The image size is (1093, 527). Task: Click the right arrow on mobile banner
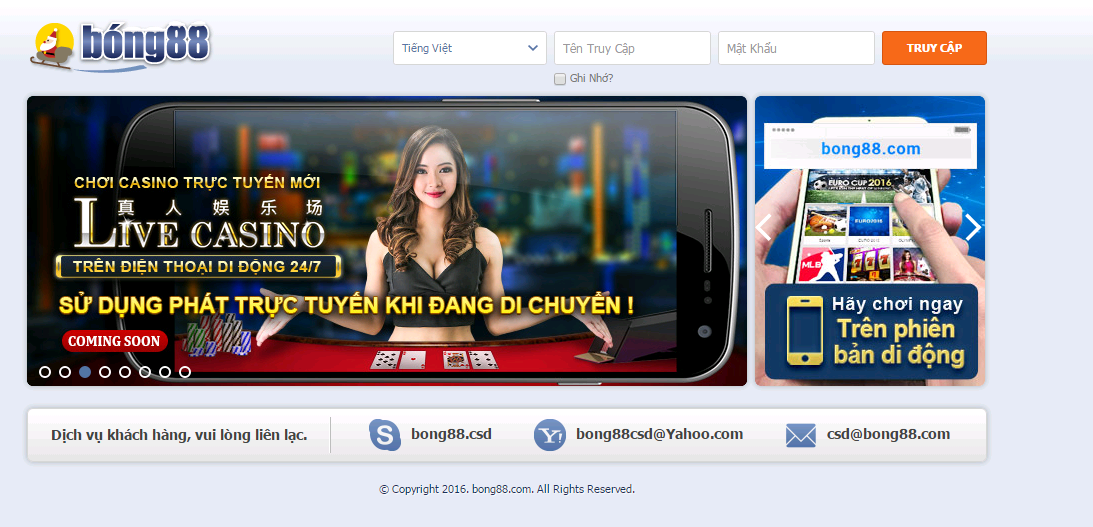(x=973, y=227)
